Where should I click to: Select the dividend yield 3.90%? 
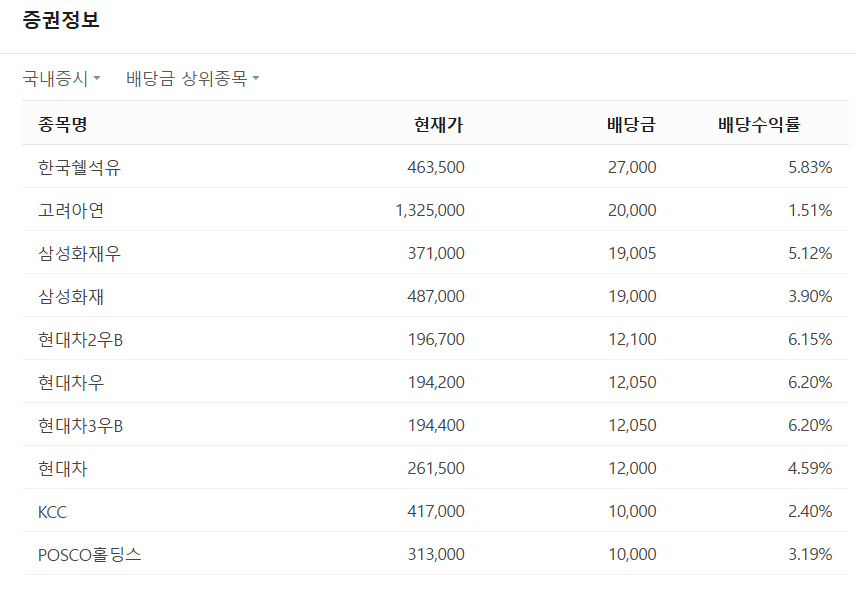(x=810, y=296)
